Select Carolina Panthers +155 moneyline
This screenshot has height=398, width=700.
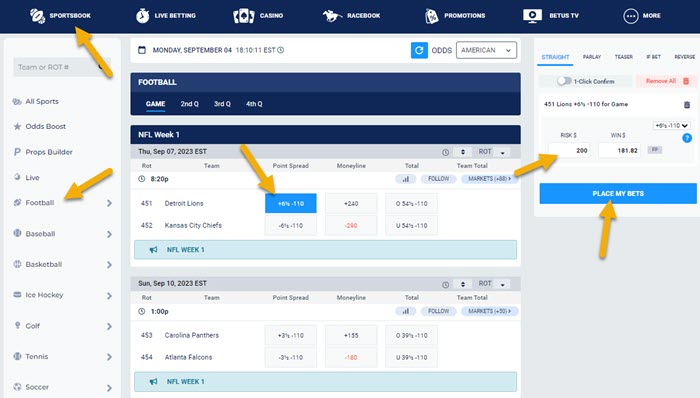point(351,335)
